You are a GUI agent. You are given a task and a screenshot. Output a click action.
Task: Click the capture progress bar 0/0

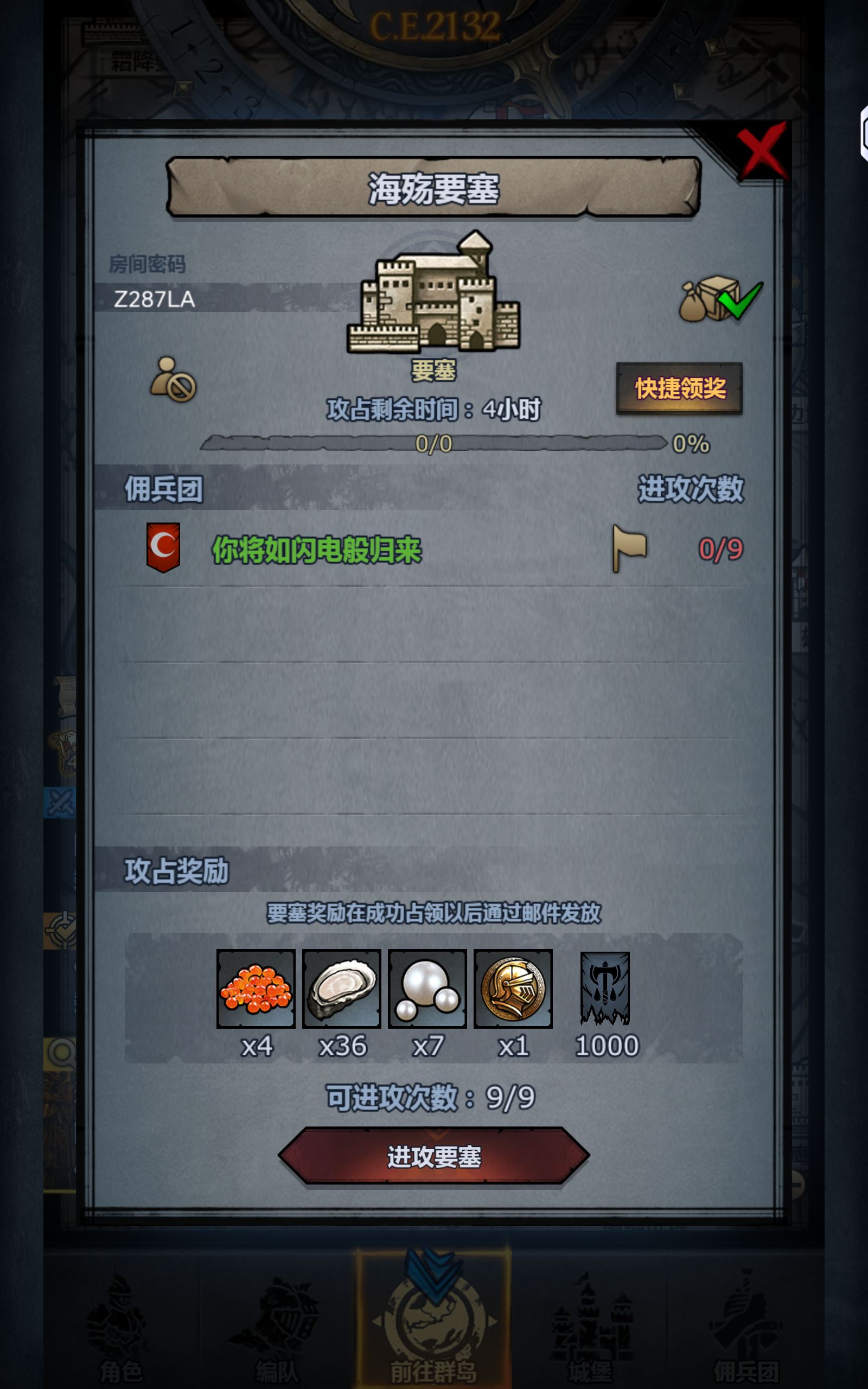click(434, 443)
